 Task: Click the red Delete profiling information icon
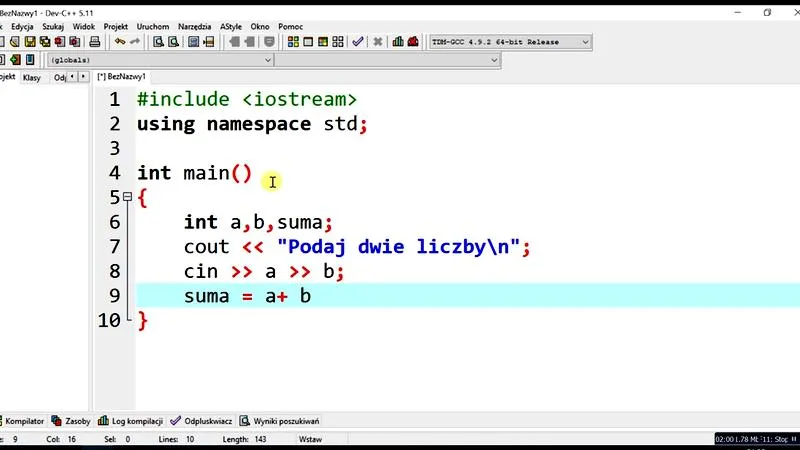coord(413,42)
